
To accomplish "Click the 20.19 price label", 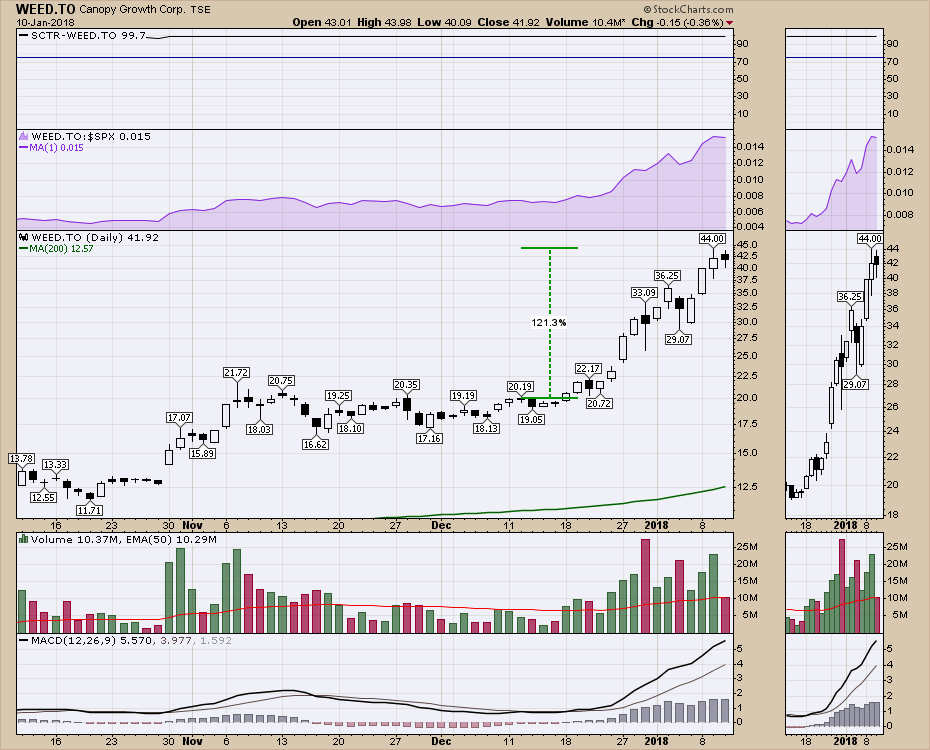I will click(x=520, y=387).
